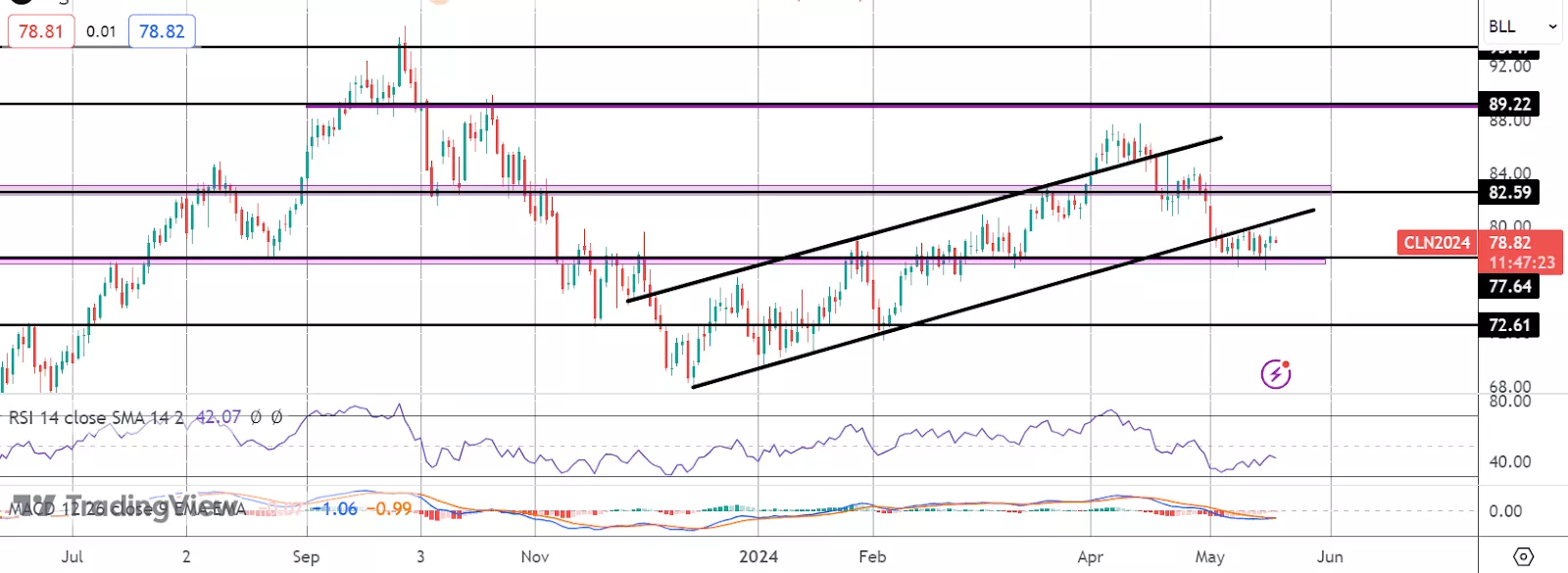Screen dimensions: 1568x573
Task: Open chart settings hexagon icon
Action: click(x=1523, y=556)
